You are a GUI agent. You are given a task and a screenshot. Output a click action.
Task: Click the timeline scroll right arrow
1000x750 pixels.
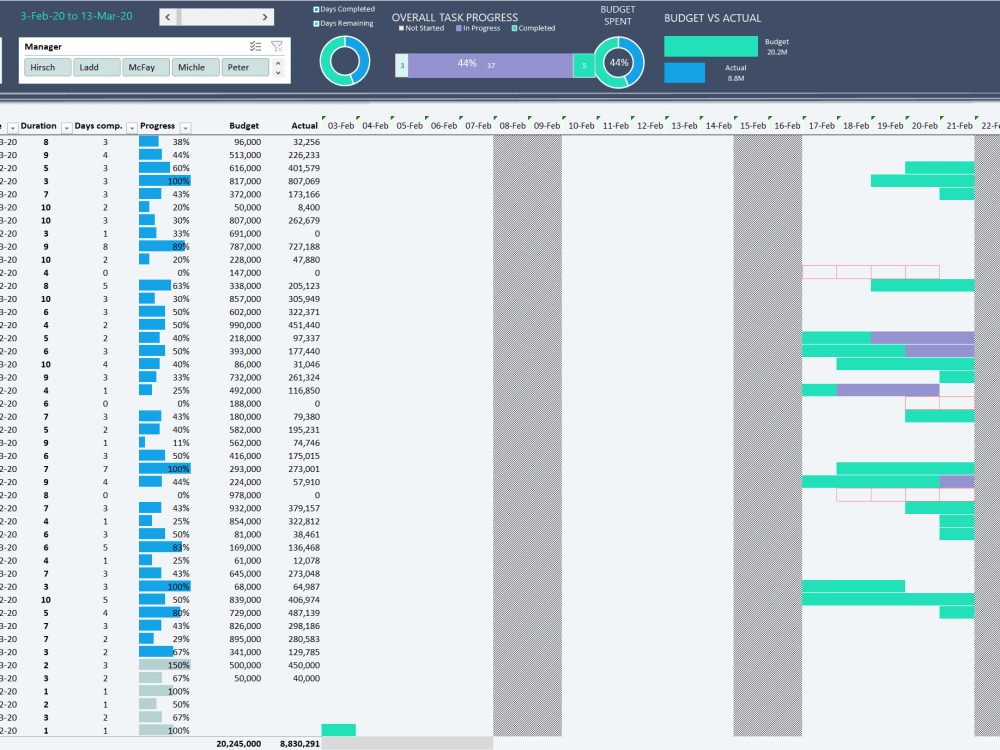[x=265, y=17]
